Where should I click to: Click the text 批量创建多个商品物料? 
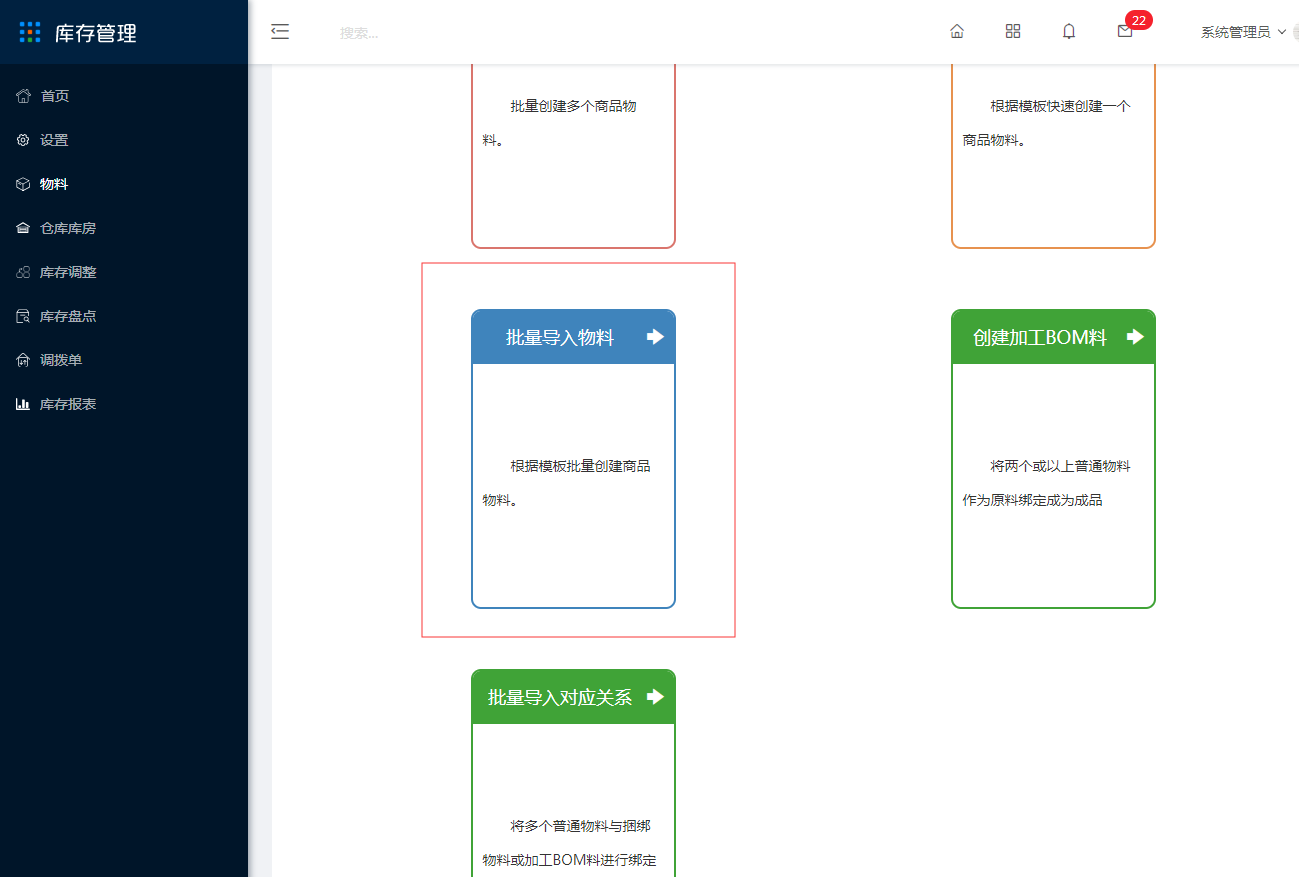tap(559, 123)
